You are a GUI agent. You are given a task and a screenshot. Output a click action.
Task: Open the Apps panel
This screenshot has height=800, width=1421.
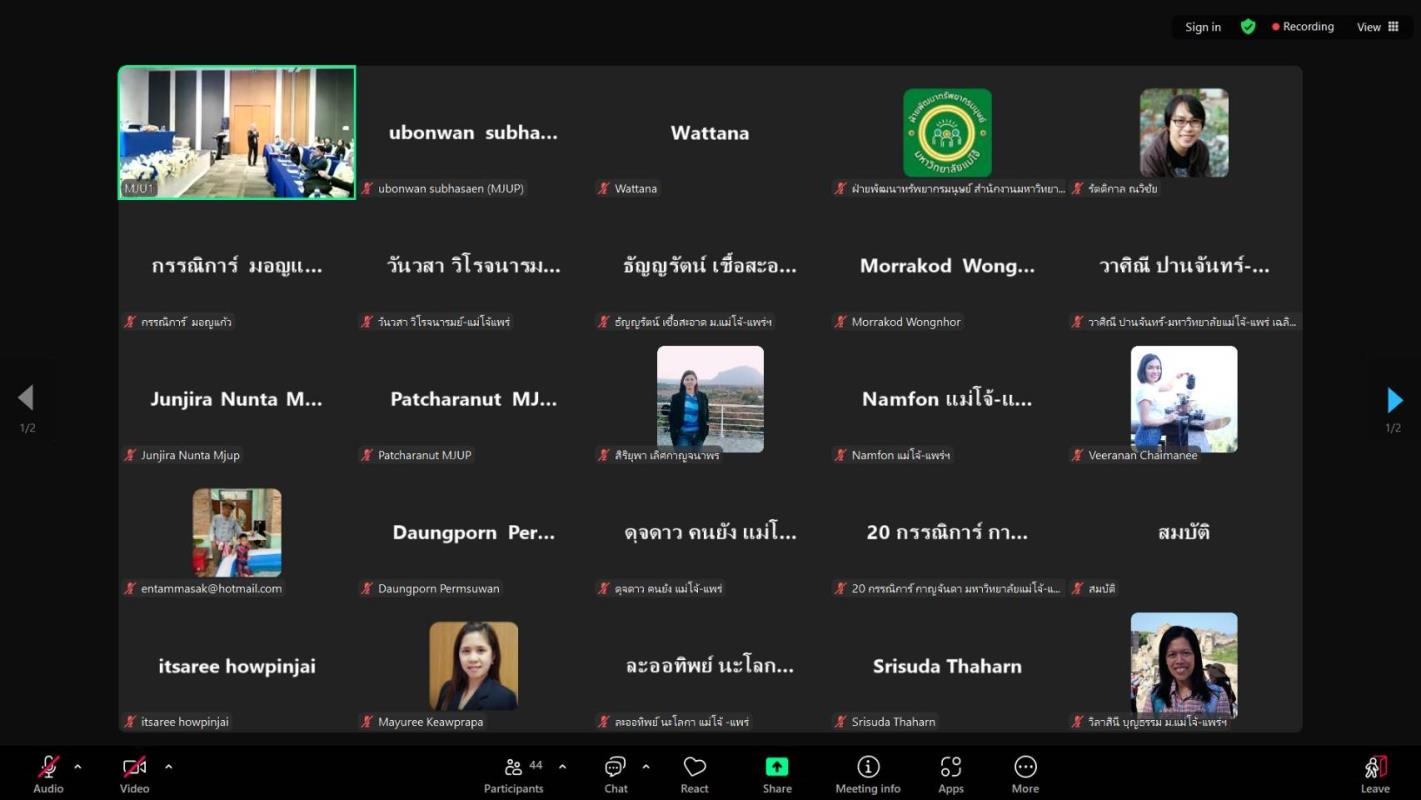tap(950, 768)
